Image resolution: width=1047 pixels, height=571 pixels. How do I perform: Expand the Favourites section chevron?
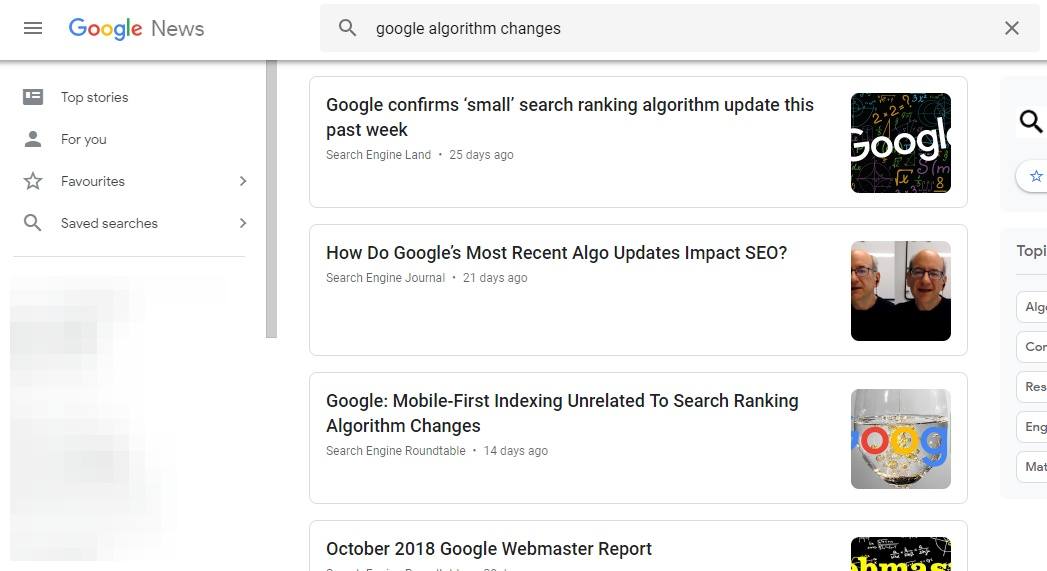[243, 181]
